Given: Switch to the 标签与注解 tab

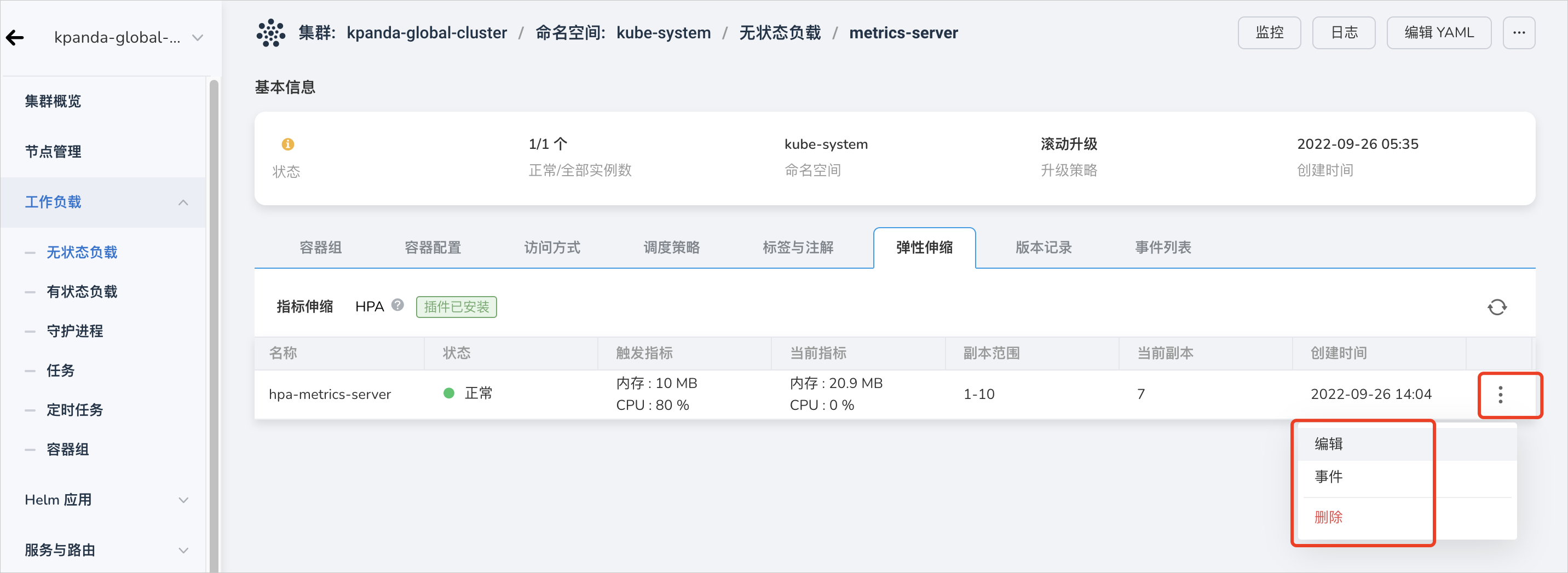Looking at the screenshot, I should pos(798,247).
